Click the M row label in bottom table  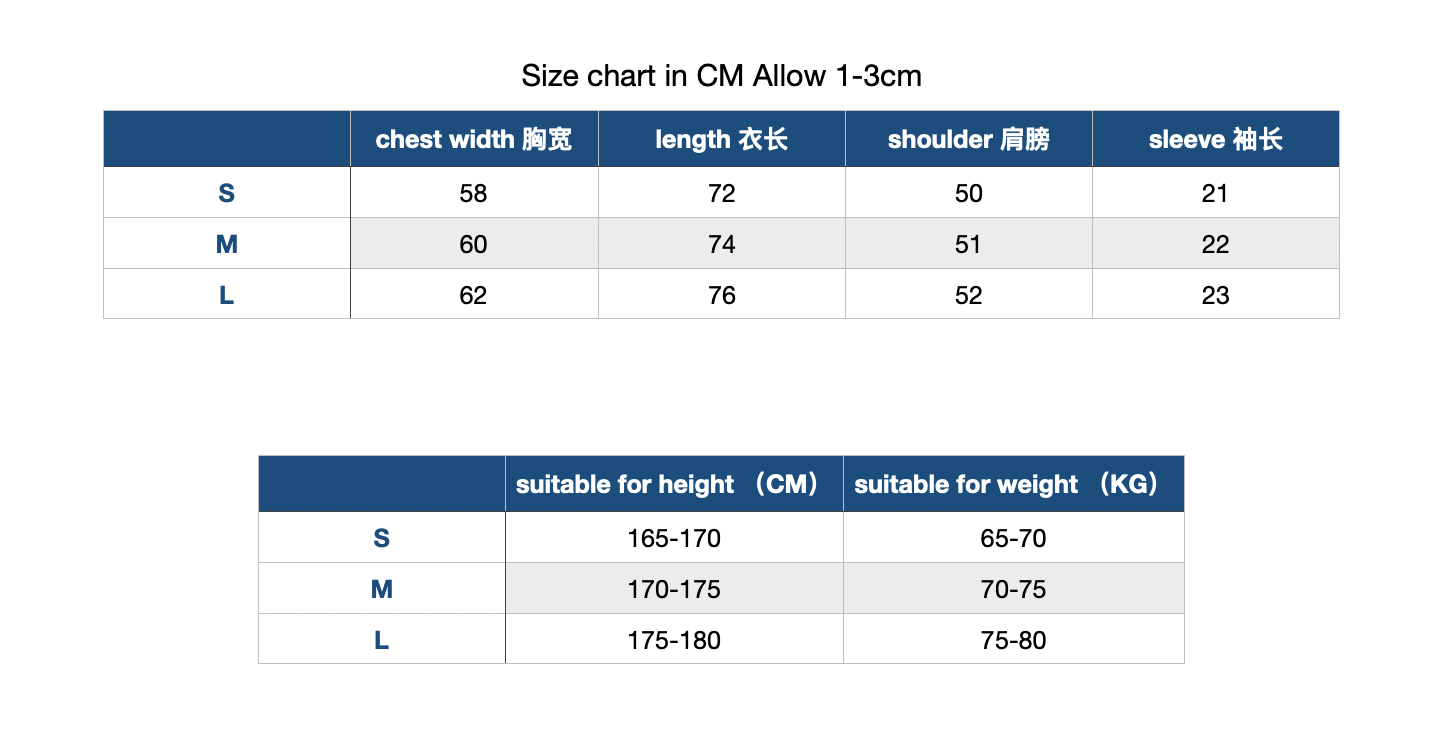(382, 589)
